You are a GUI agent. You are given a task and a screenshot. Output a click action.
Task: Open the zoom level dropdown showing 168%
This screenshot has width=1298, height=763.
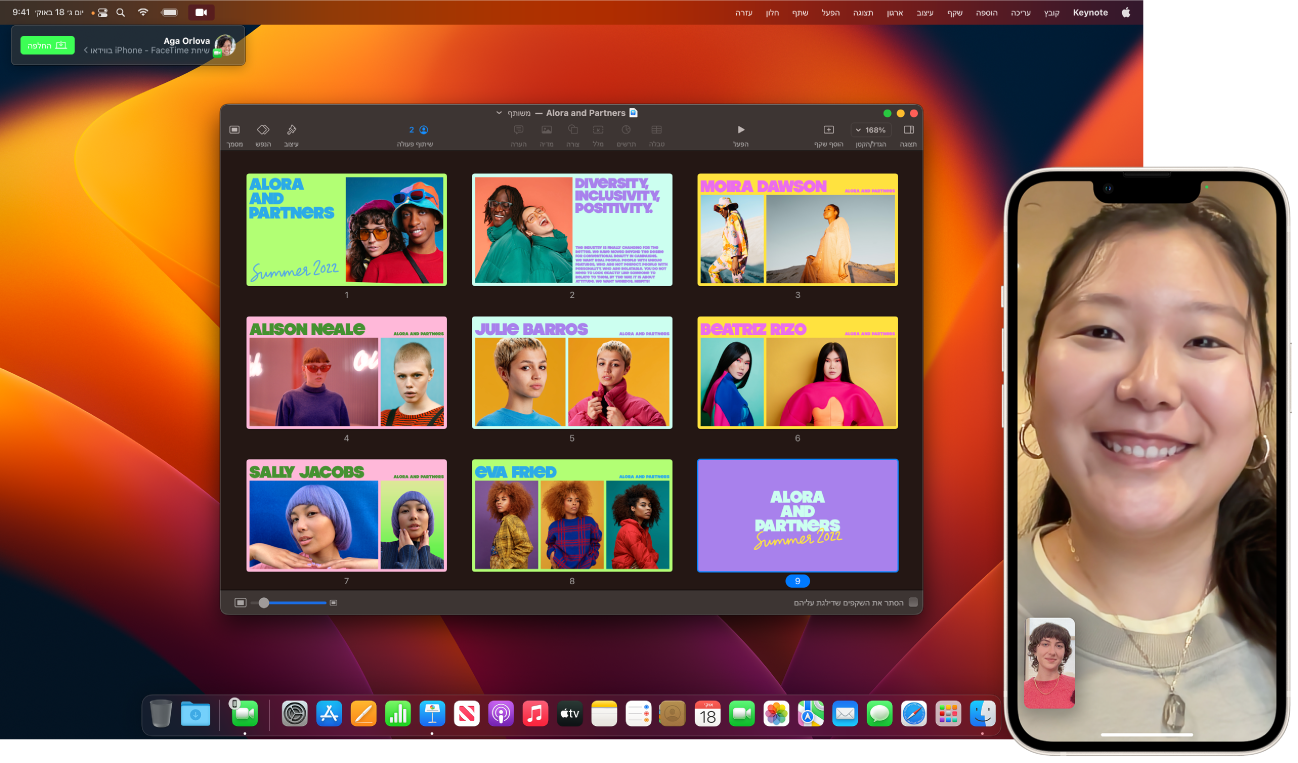872,129
